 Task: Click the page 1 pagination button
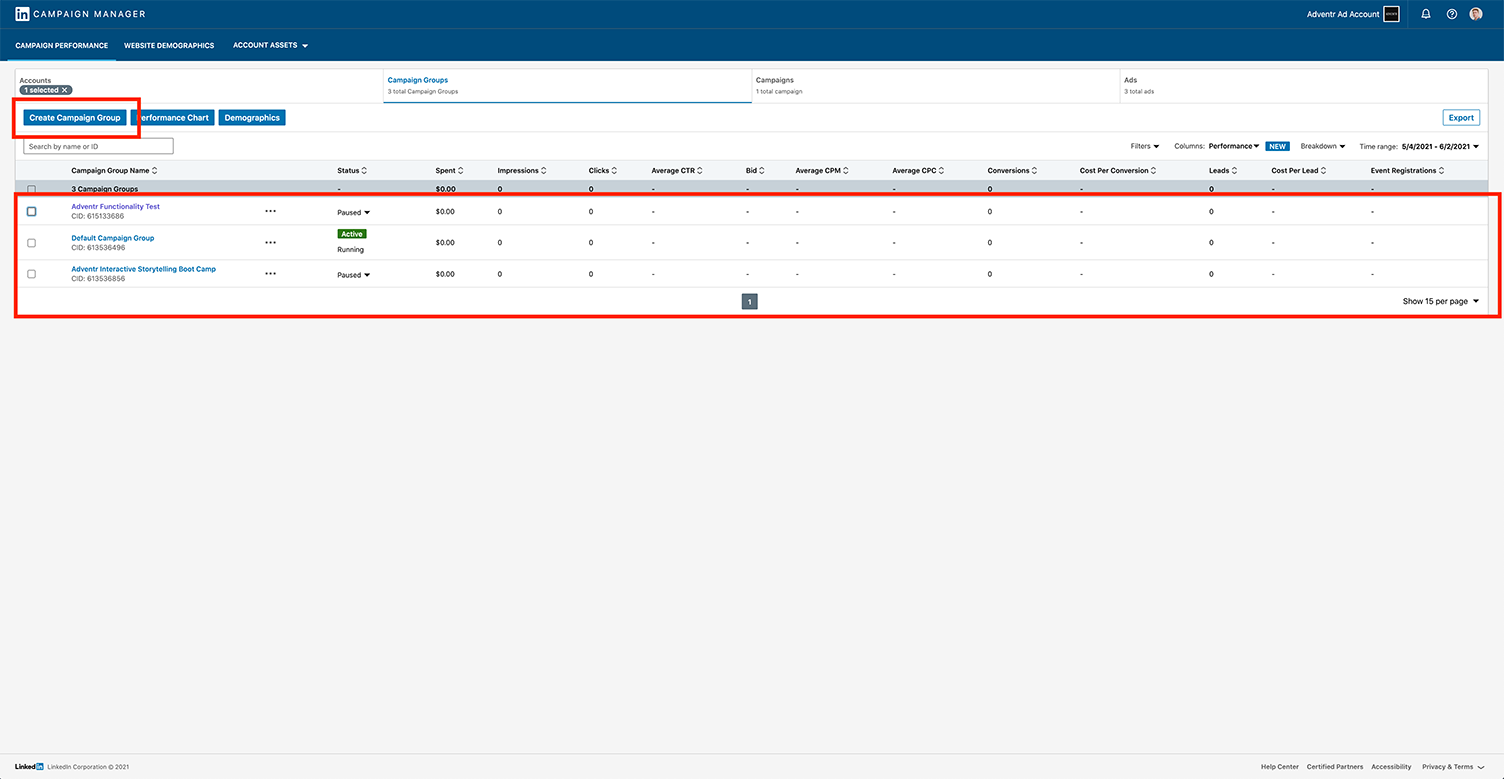coord(750,301)
